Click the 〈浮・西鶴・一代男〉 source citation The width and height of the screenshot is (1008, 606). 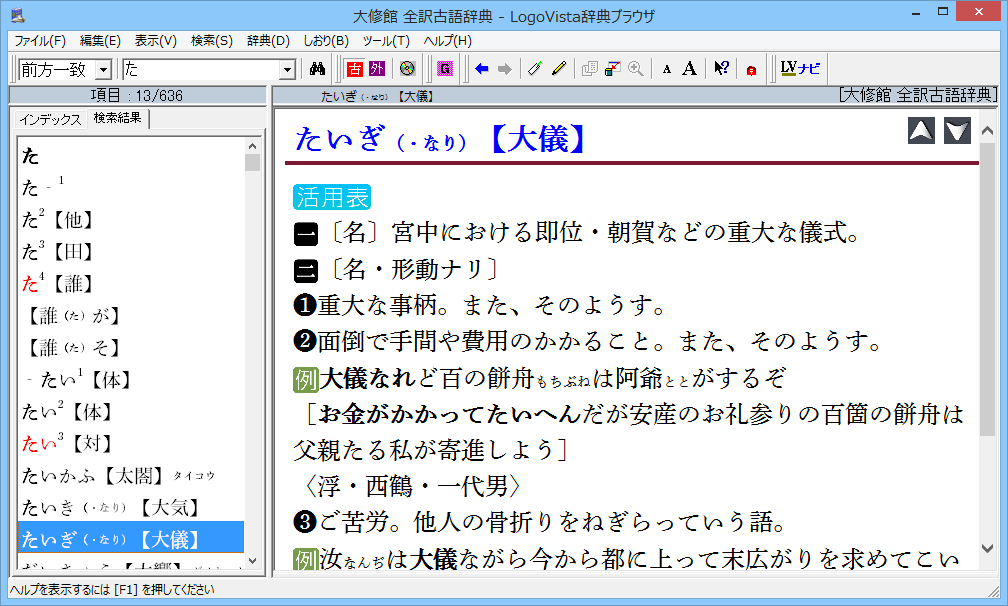pyautogui.click(x=412, y=486)
